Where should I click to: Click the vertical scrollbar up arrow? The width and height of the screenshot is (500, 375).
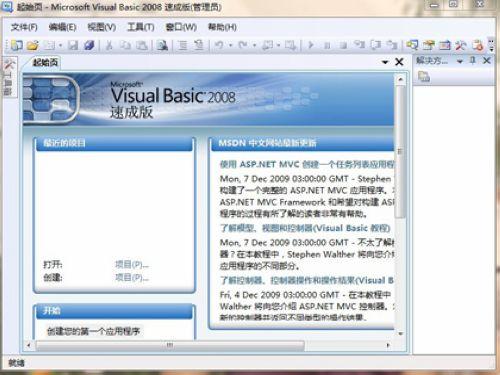(401, 79)
